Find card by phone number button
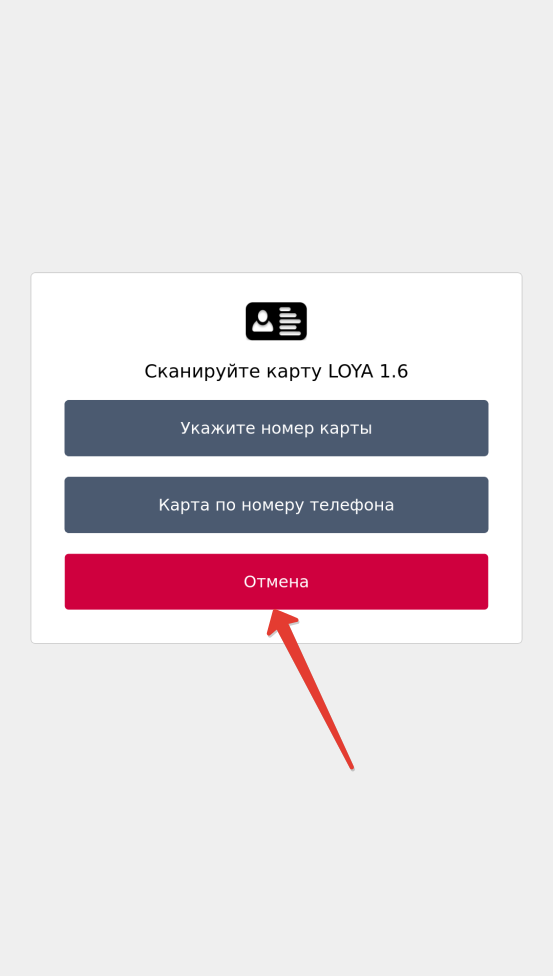This screenshot has width=553, height=976. click(x=276, y=505)
